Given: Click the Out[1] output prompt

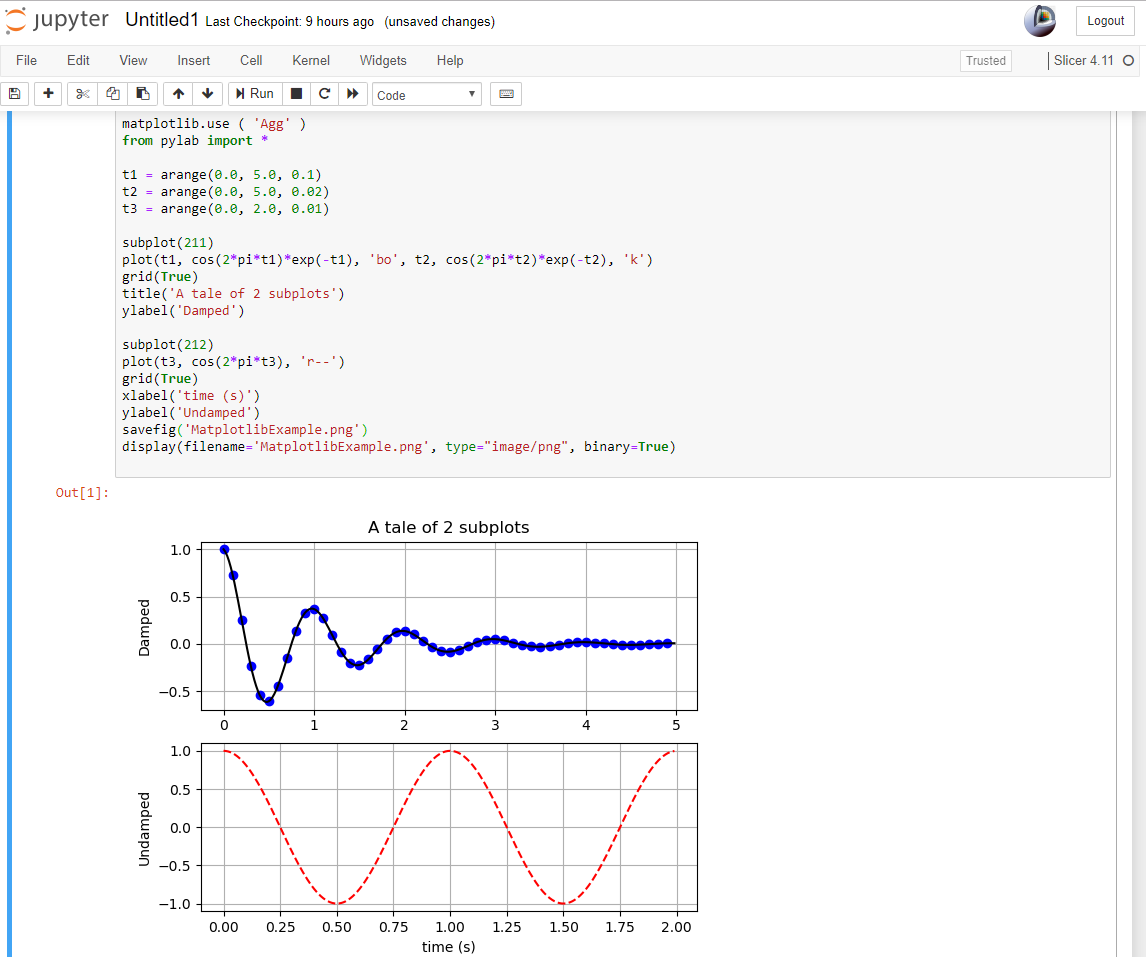Looking at the screenshot, I should tap(82, 493).
